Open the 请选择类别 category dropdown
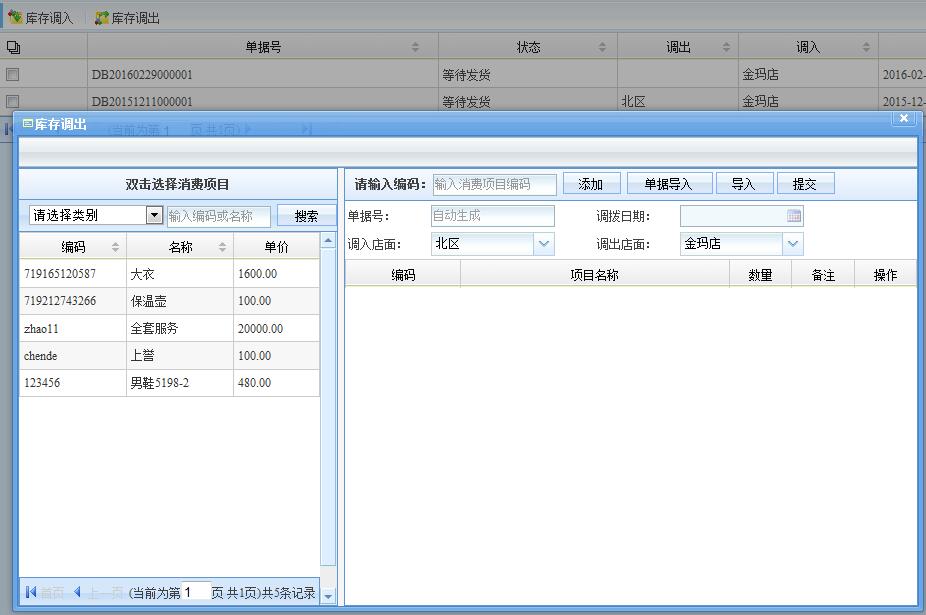926x615 pixels. pos(154,215)
